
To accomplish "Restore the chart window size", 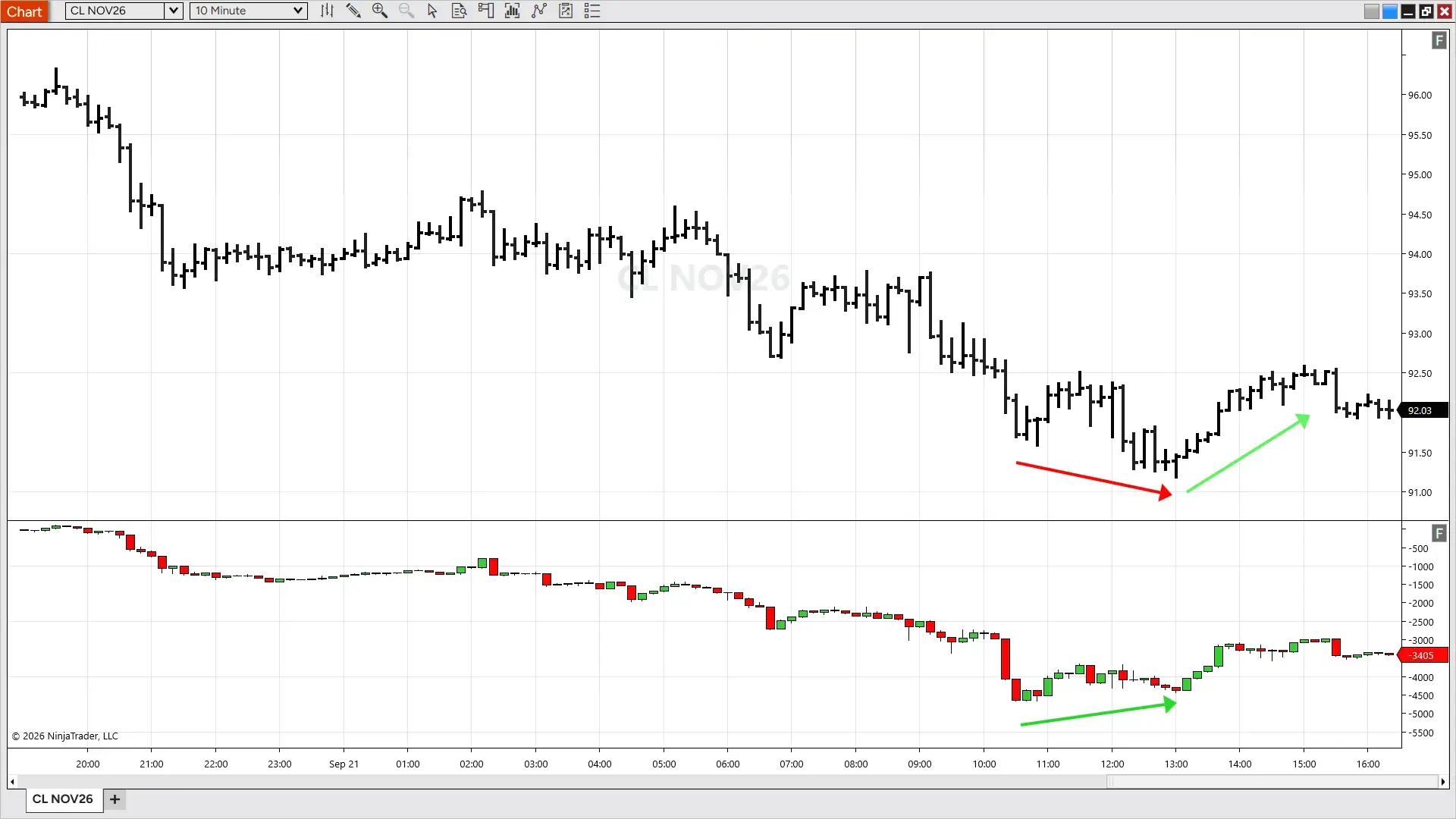I will point(1426,11).
